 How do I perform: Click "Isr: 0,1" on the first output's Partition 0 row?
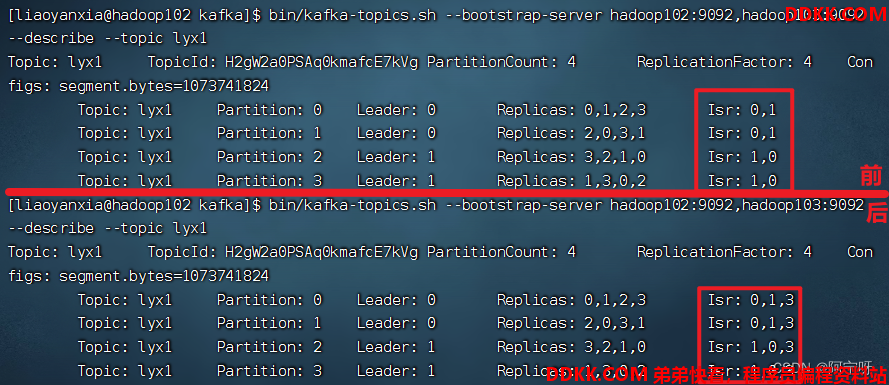(x=742, y=110)
